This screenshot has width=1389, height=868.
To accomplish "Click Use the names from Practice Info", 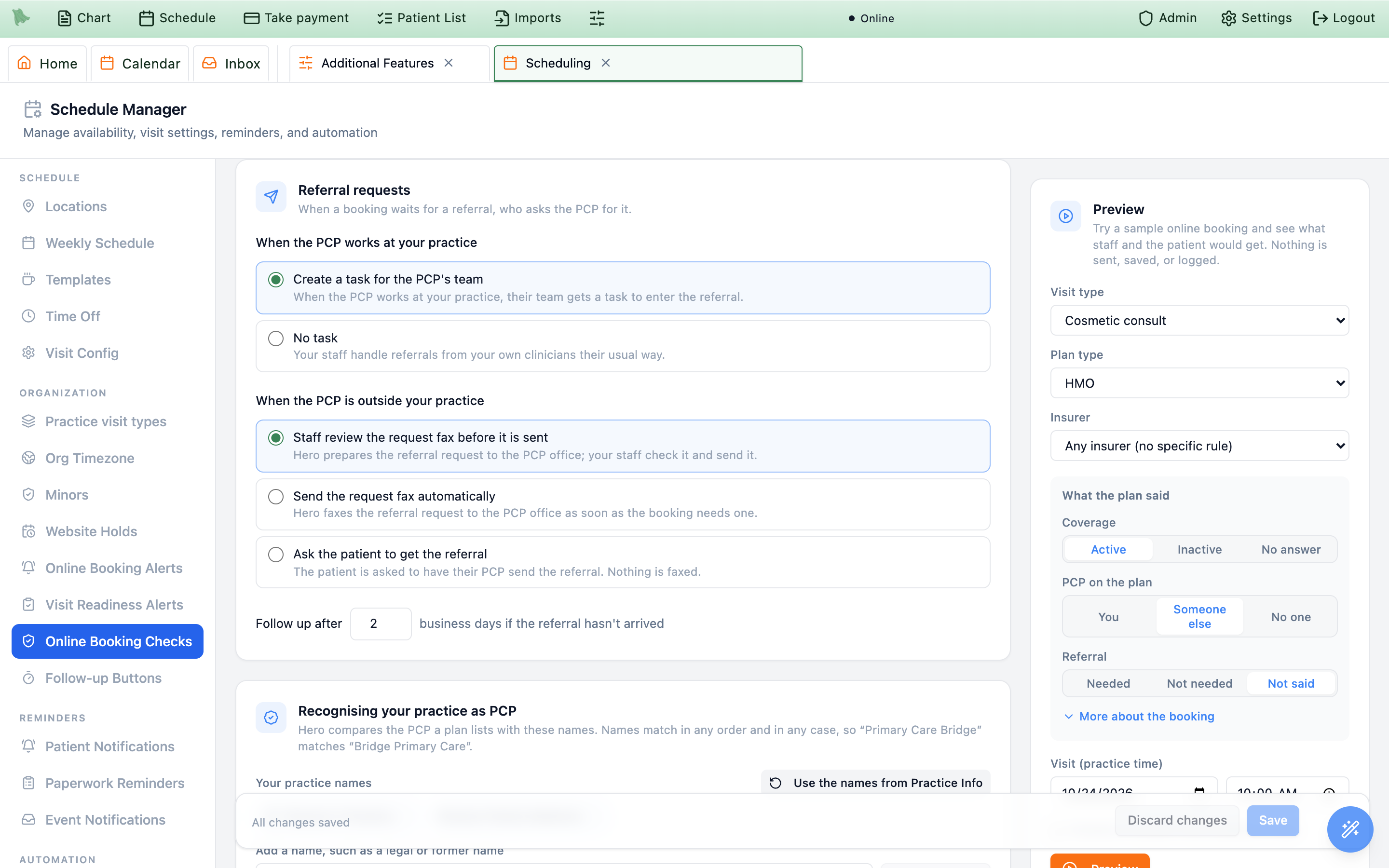I will point(875,783).
